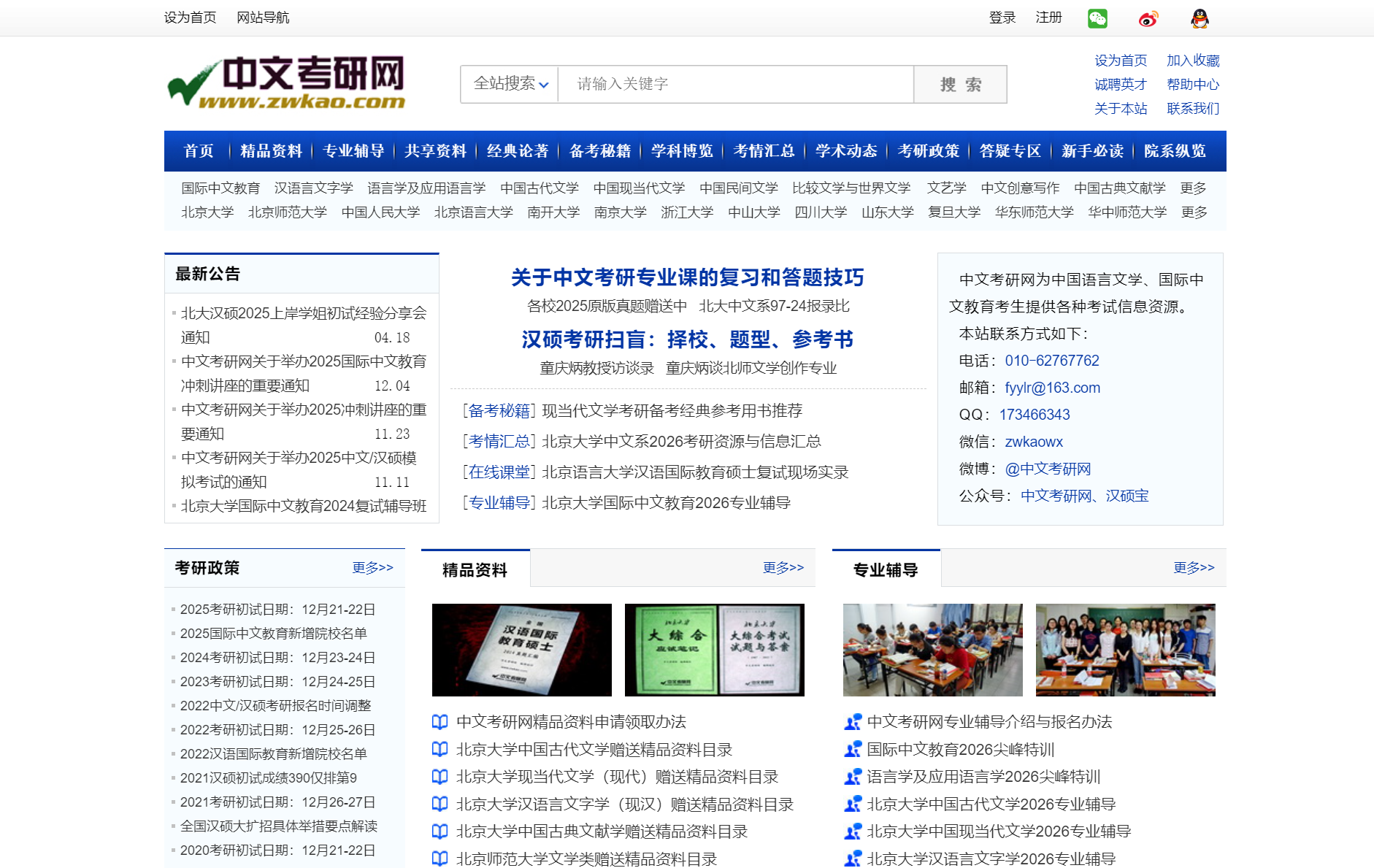The image size is (1374, 868).
Task: Expand 更多>> in 精品资料 panel
Action: [x=783, y=567]
